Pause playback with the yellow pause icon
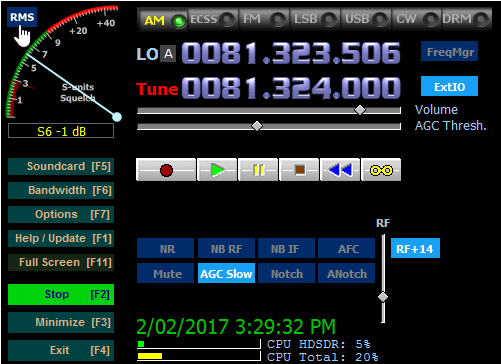The image size is (501, 364). tap(258, 170)
